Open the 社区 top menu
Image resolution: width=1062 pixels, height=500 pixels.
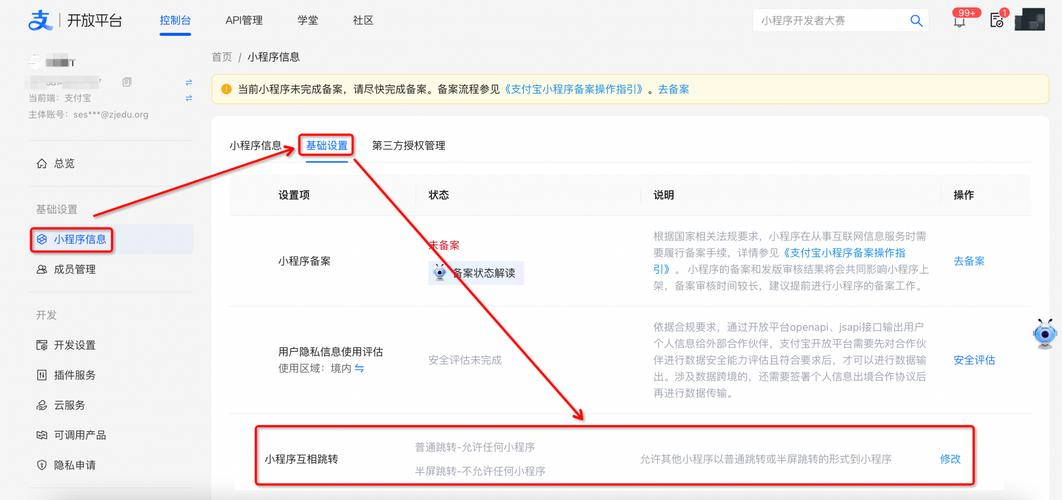[x=363, y=20]
